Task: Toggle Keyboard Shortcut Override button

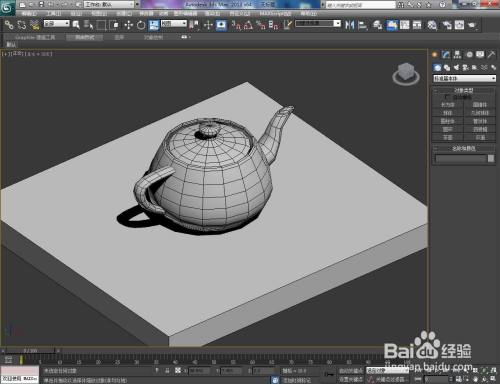Action: (x=222, y=25)
